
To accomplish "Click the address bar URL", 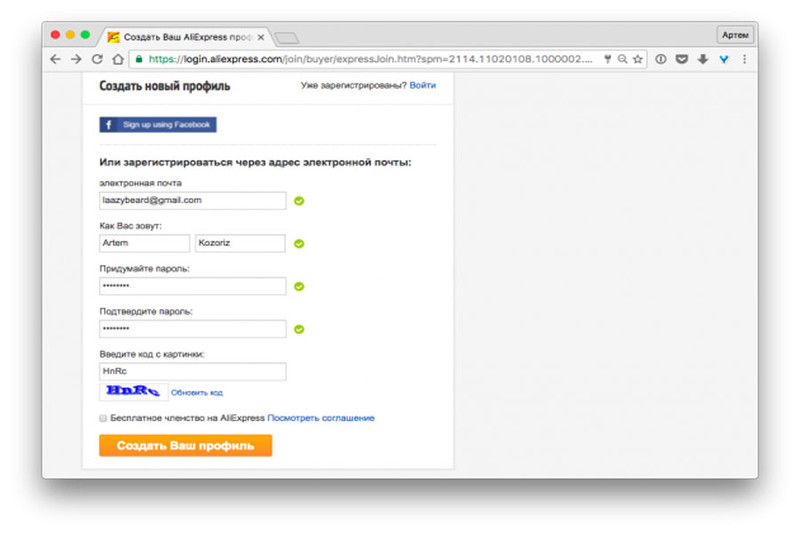I will [x=370, y=59].
